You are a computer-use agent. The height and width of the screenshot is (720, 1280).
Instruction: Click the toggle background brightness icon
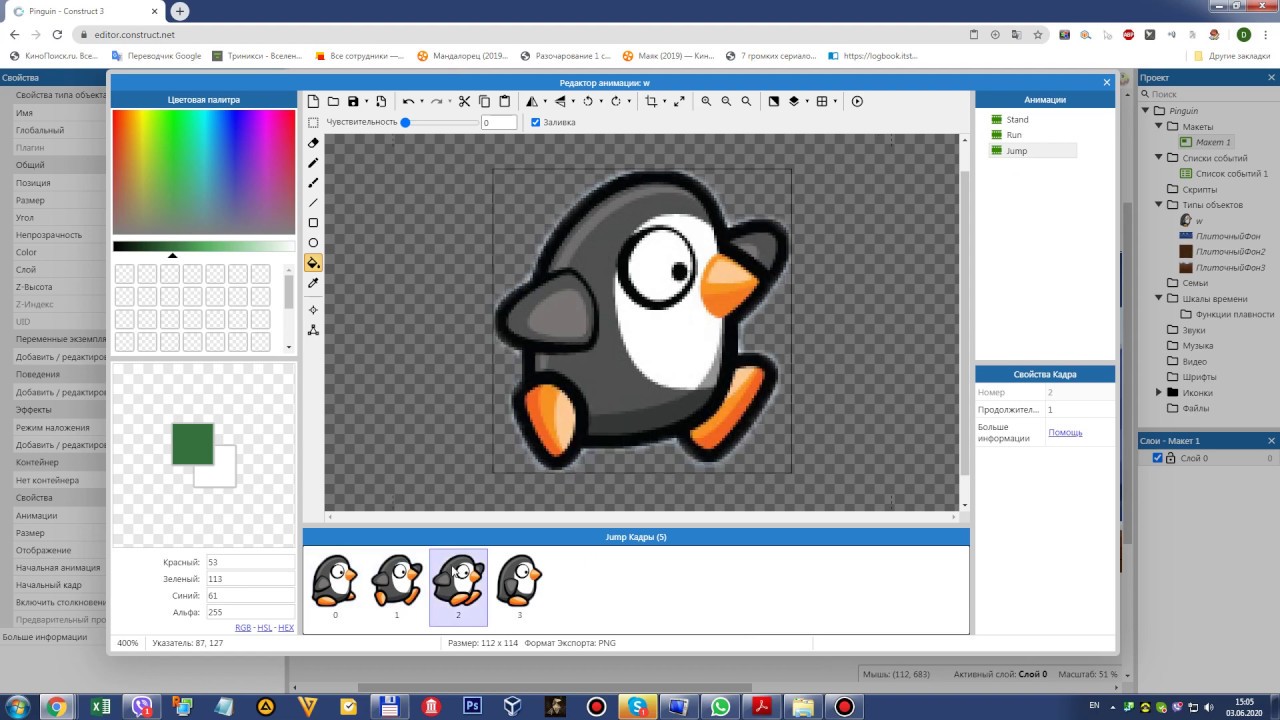[773, 101]
